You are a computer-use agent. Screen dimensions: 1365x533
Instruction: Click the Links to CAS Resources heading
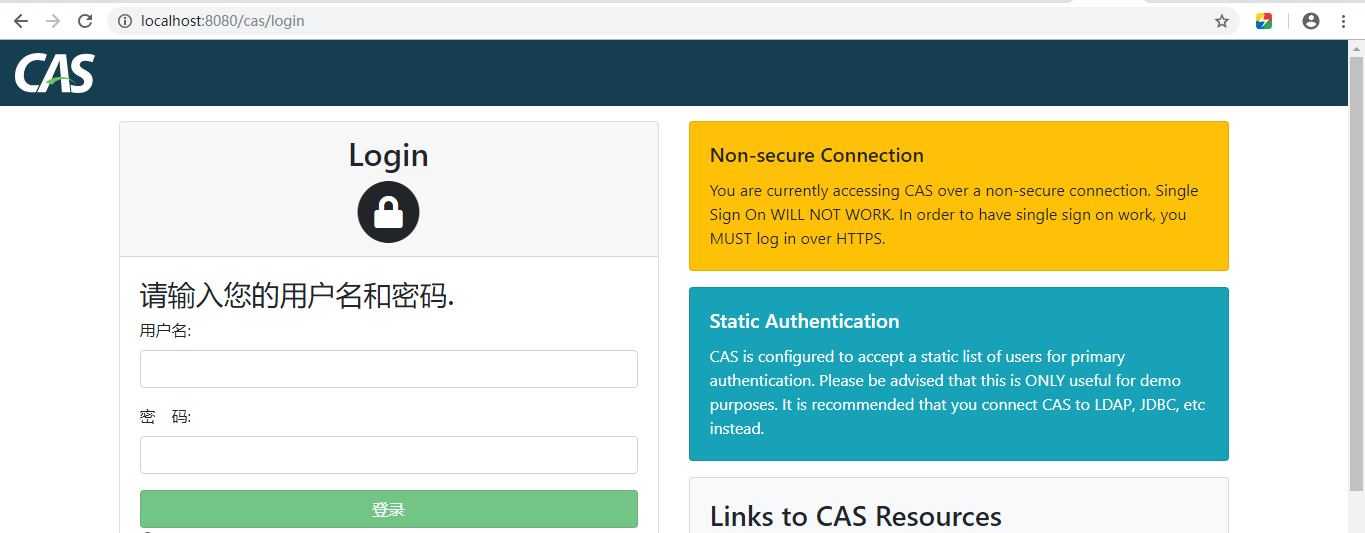click(x=856, y=516)
